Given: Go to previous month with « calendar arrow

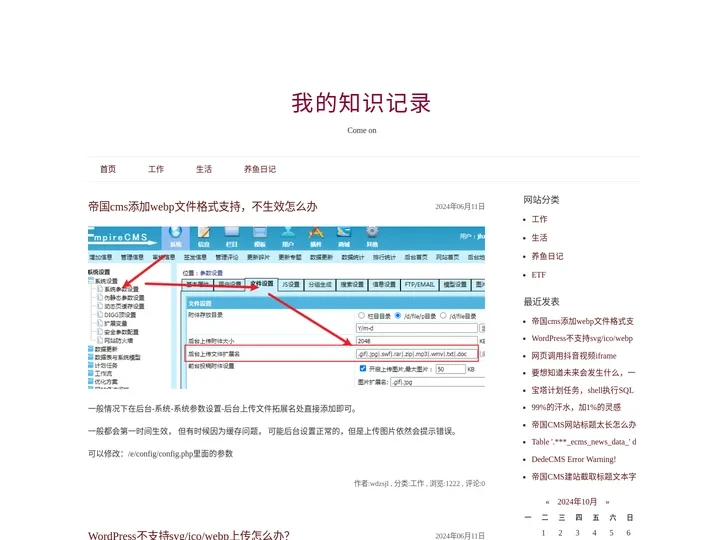Looking at the screenshot, I should [x=547, y=502].
